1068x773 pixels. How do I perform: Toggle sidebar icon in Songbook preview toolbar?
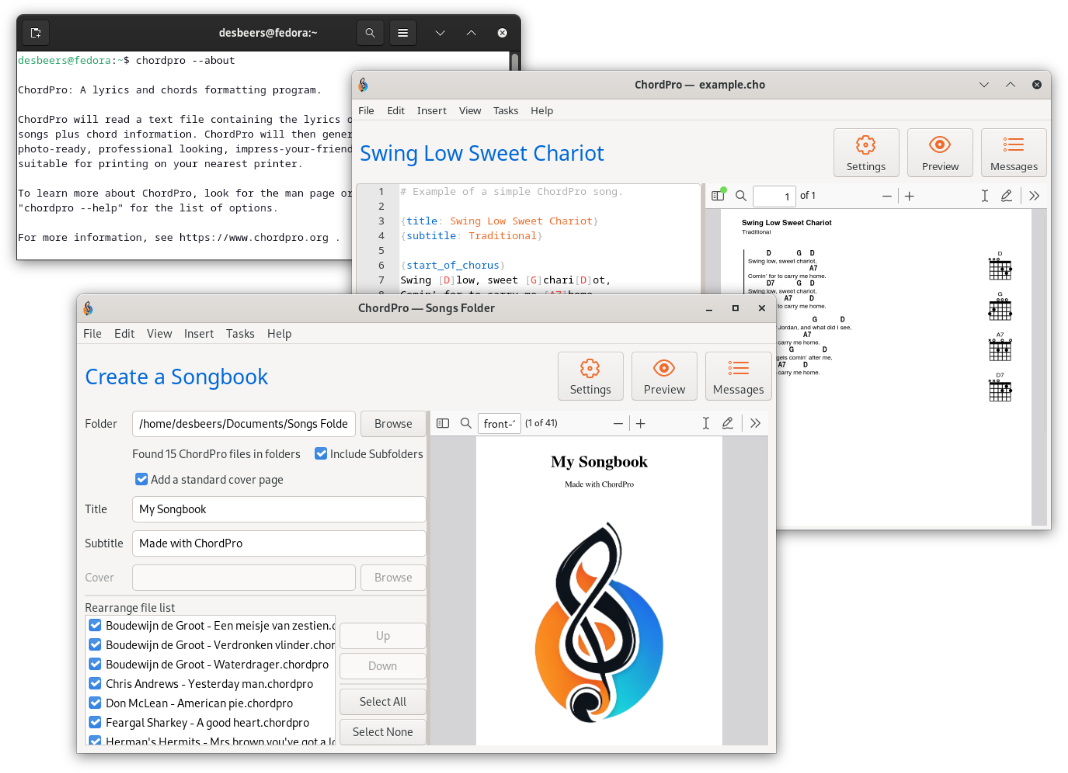(443, 423)
